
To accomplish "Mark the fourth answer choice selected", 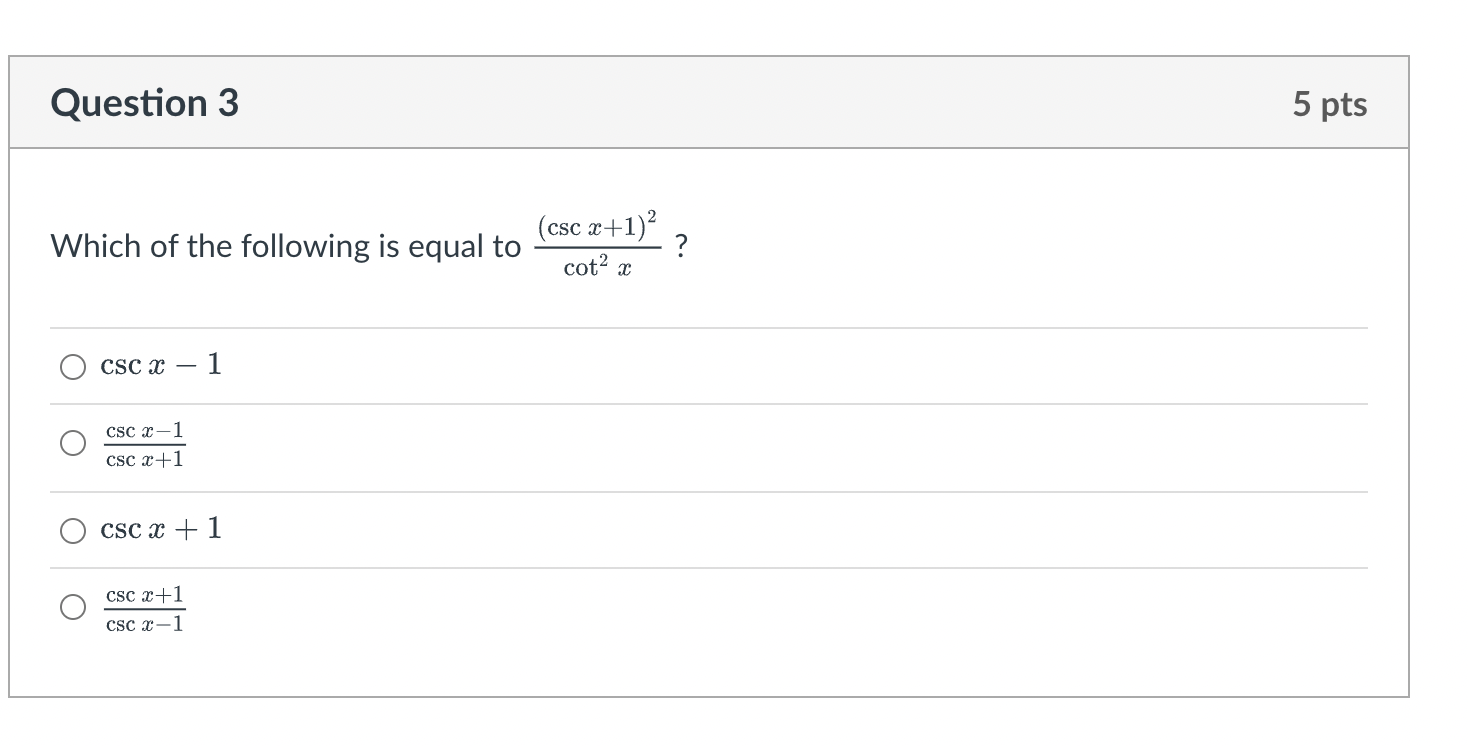I will 73,608.
